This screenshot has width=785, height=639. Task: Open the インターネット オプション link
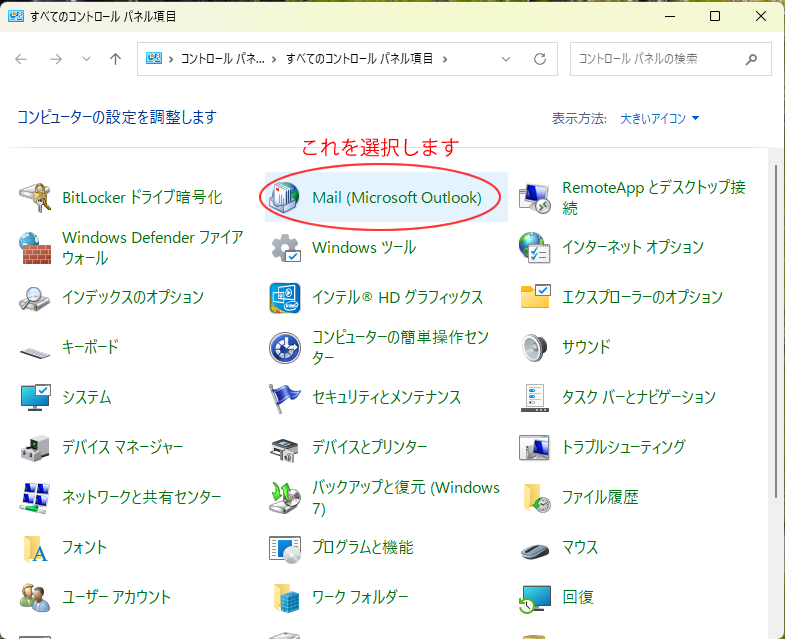pyautogui.click(x=632, y=247)
